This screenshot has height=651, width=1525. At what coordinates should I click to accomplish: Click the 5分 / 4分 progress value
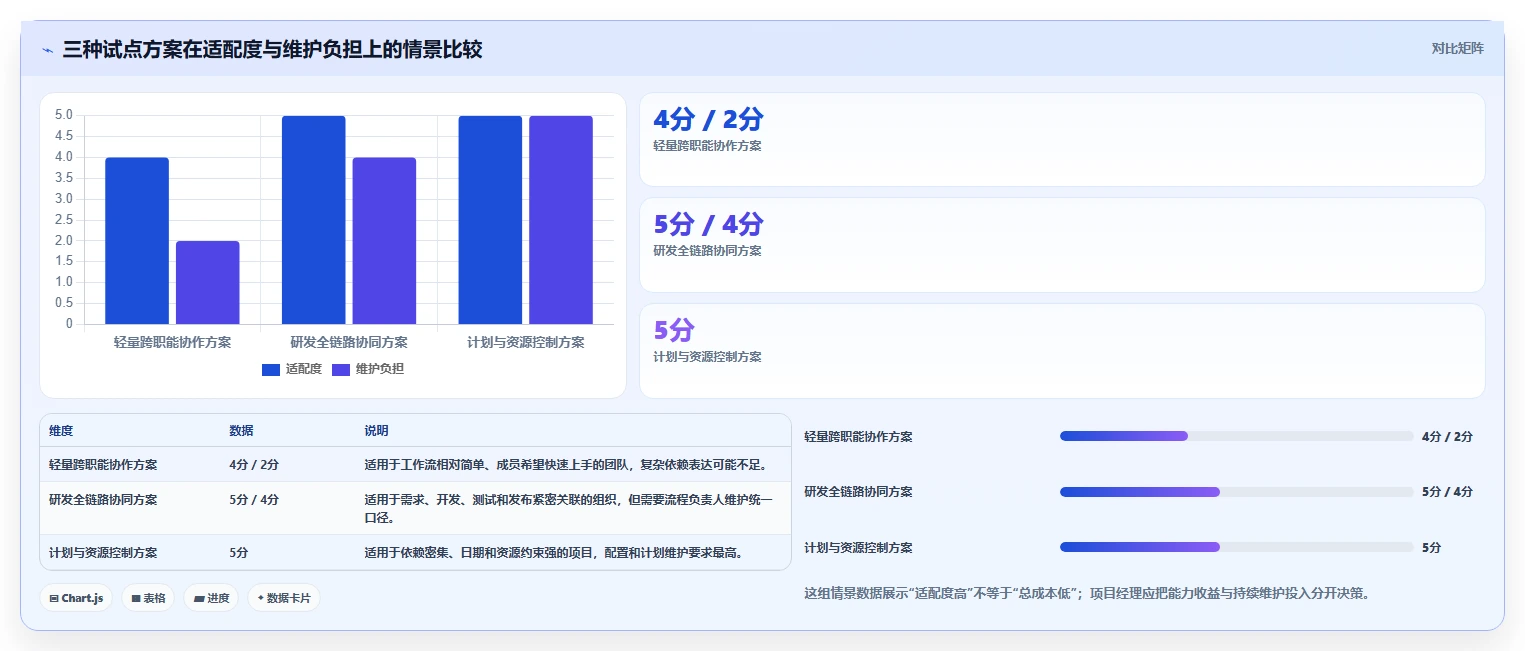(1447, 492)
